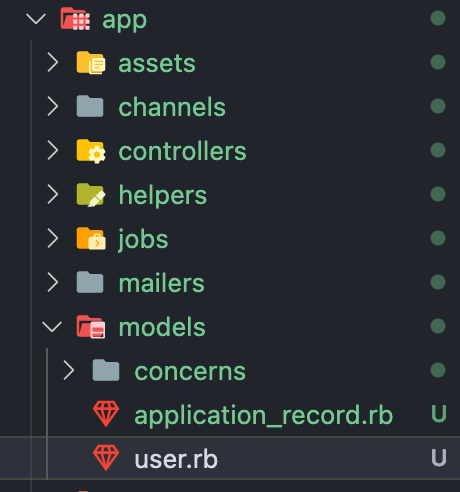Click the assets folder icon
The width and height of the screenshot is (460, 492).
coord(91,63)
